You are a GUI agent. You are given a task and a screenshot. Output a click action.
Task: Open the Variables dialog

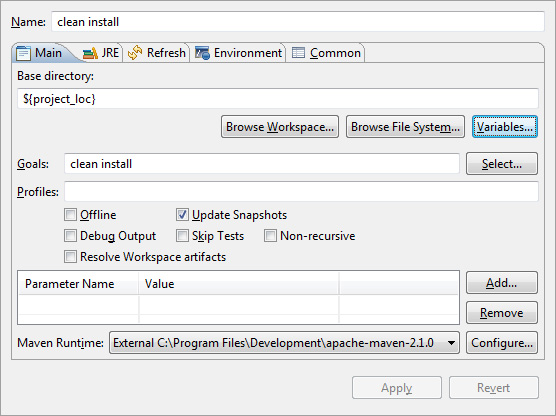[x=505, y=127]
